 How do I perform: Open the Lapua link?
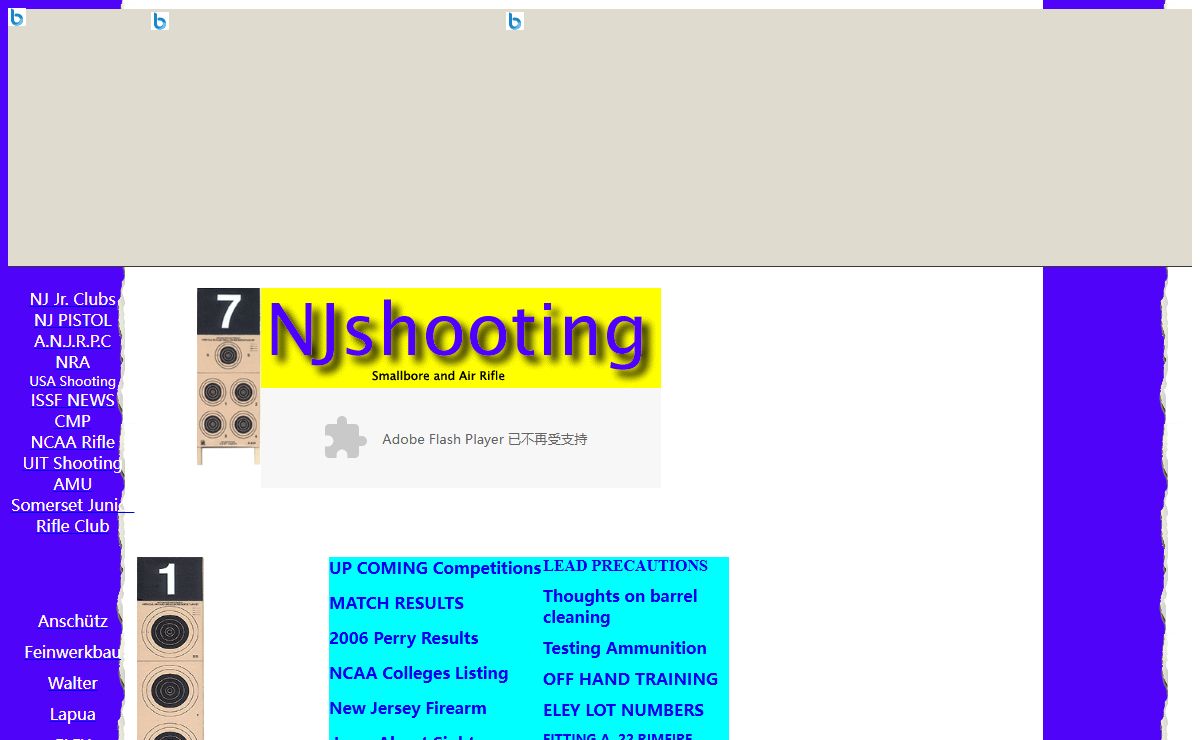pos(72,714)
